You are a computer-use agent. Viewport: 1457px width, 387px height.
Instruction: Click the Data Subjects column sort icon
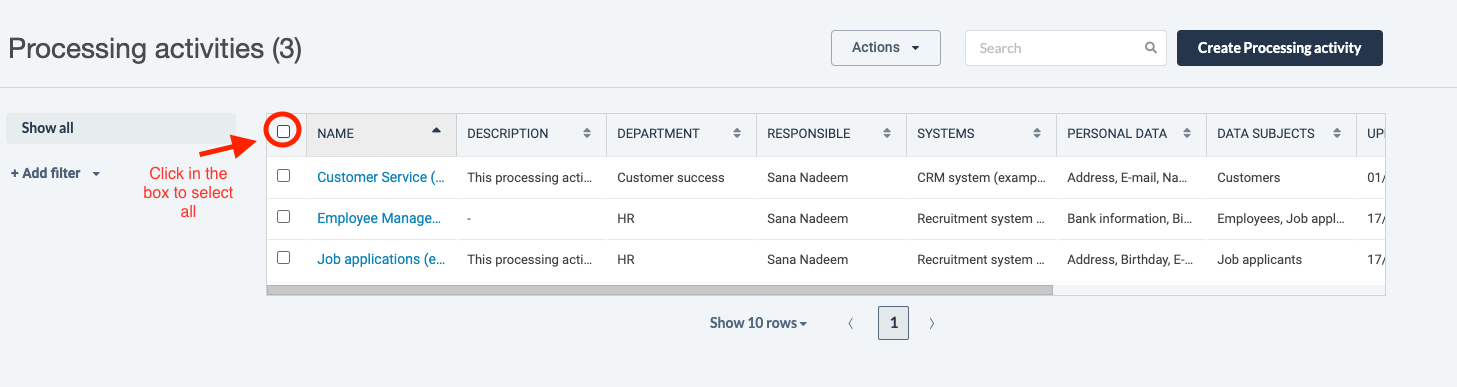pos(1337,133)
